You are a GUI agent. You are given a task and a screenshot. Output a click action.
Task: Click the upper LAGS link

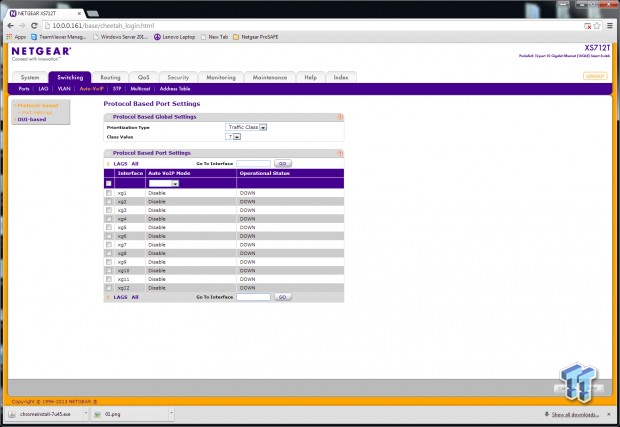click(121, 164)
